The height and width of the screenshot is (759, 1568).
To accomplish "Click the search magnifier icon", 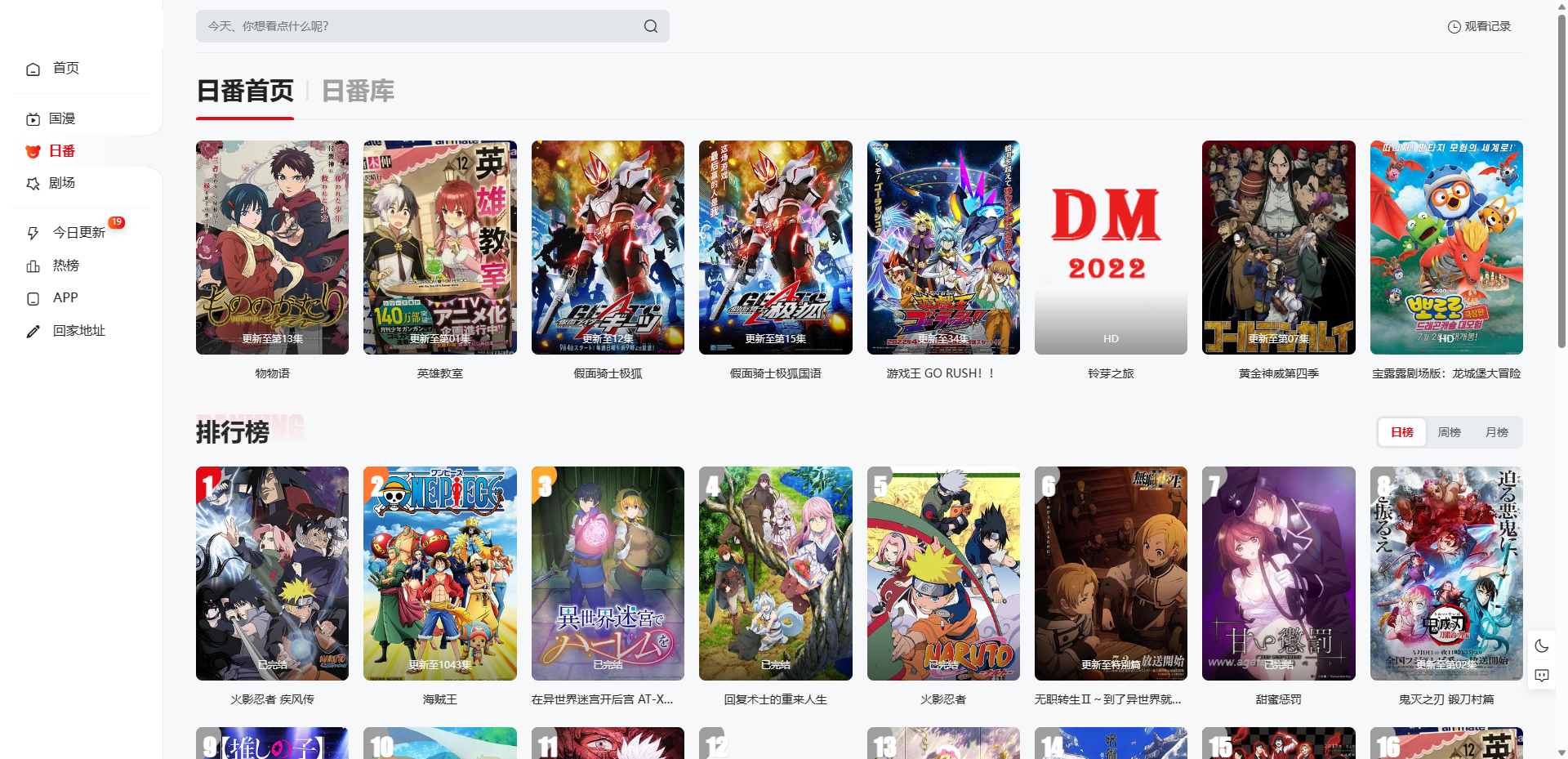I will click(650, 26).
